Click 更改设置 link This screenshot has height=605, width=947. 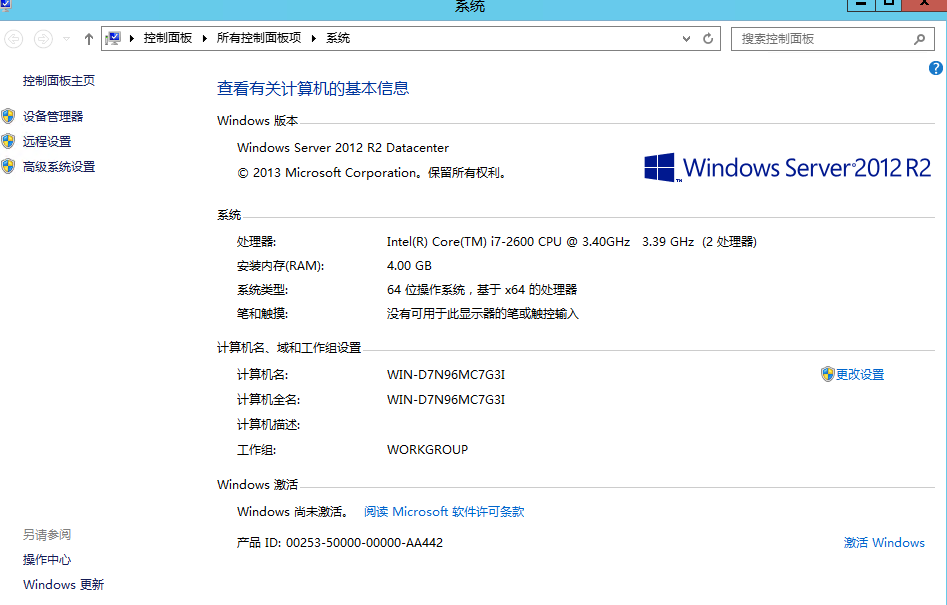(860, 374)
